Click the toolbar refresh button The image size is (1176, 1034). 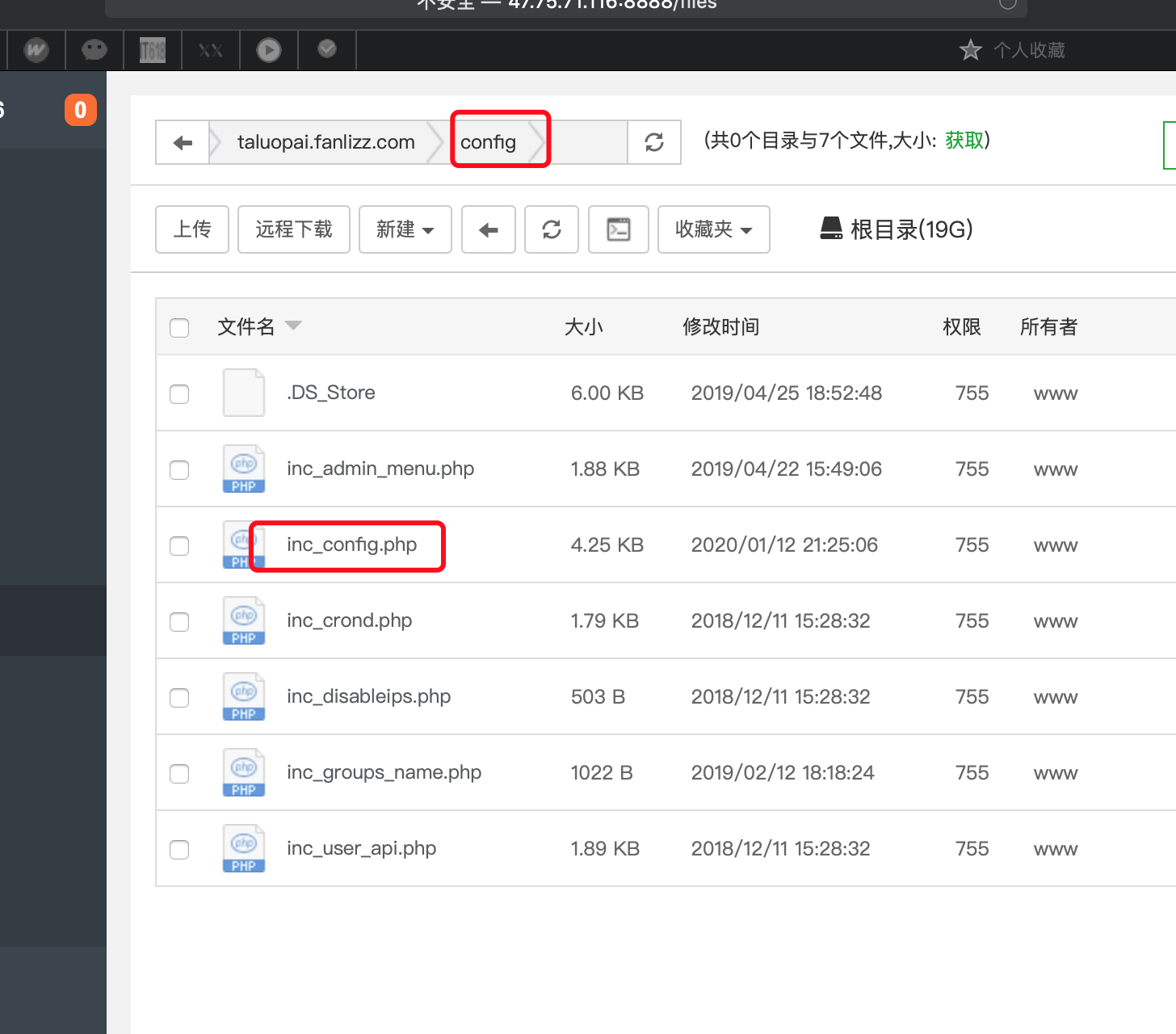pos(552,230)
